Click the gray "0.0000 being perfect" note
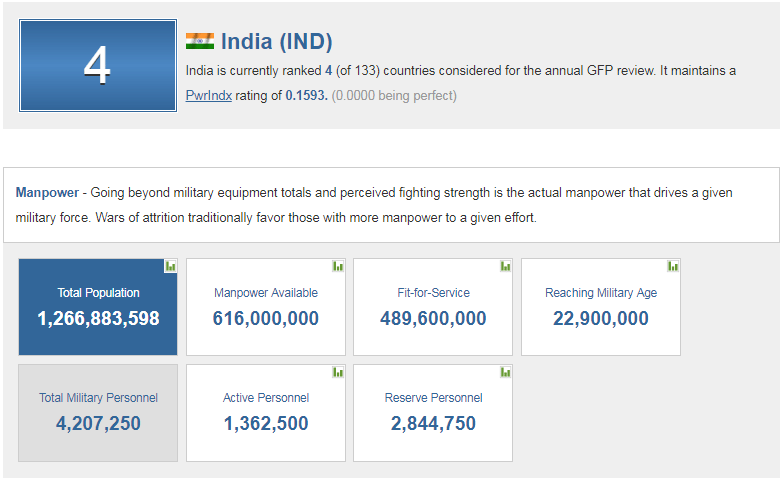Screen dimensions: 781x481 click(x=394, y=96)
